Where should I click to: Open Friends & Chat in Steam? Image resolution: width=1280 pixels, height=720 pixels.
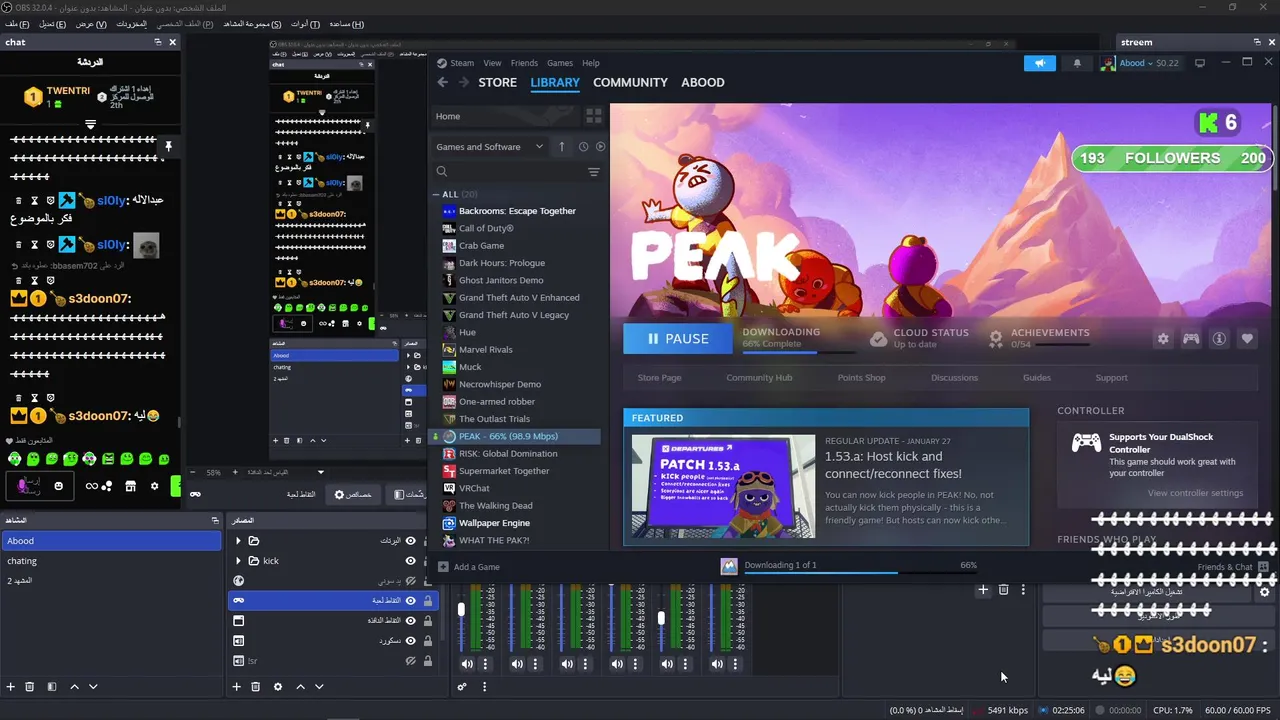click(x=1234, y=567)
